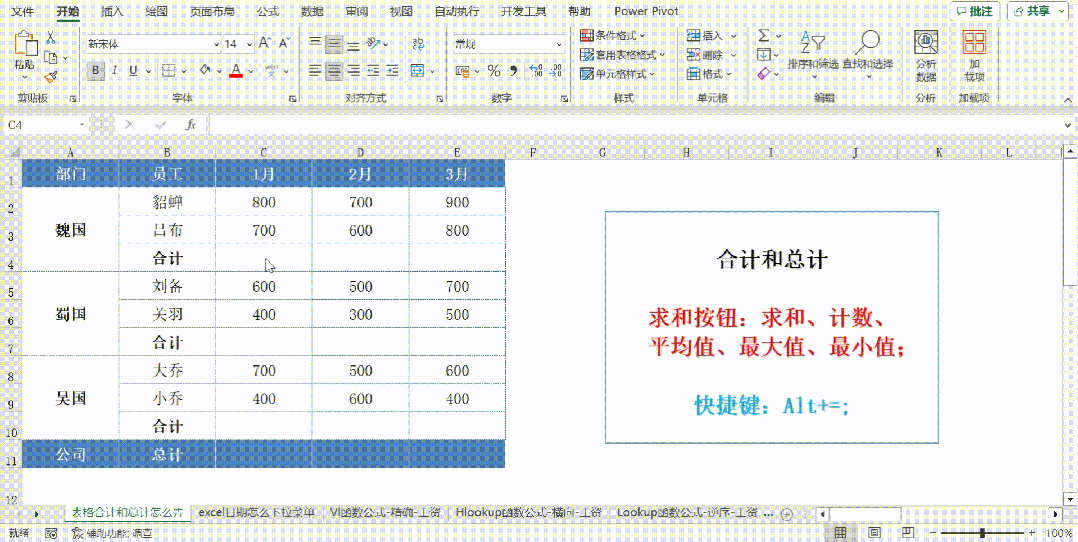
Task: Click the Increase Decimal icon
Action: (536, 70)
